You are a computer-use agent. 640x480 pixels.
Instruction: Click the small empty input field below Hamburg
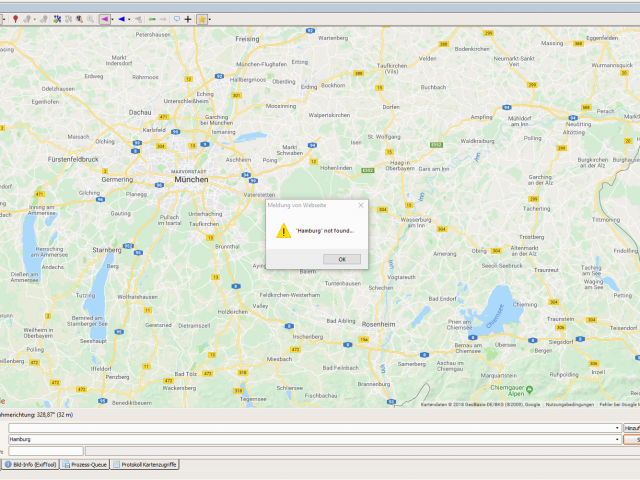46,451
